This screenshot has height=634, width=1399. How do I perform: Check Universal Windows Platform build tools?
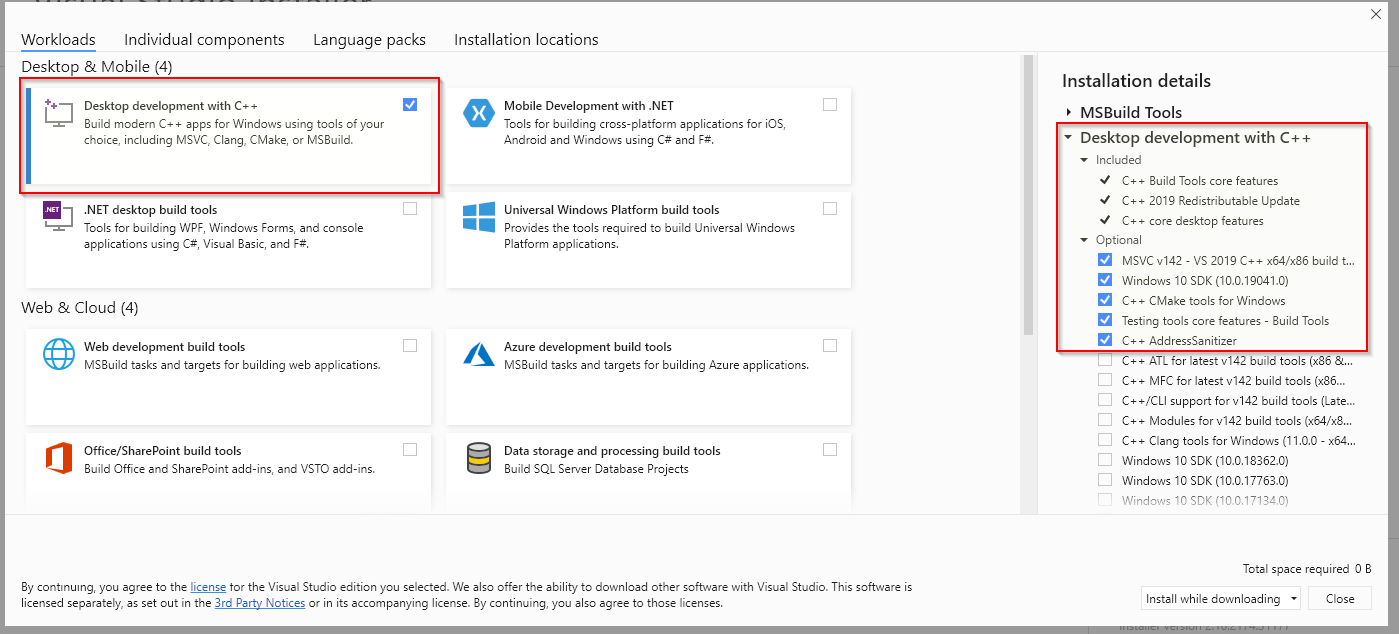[x=830, y=209]
